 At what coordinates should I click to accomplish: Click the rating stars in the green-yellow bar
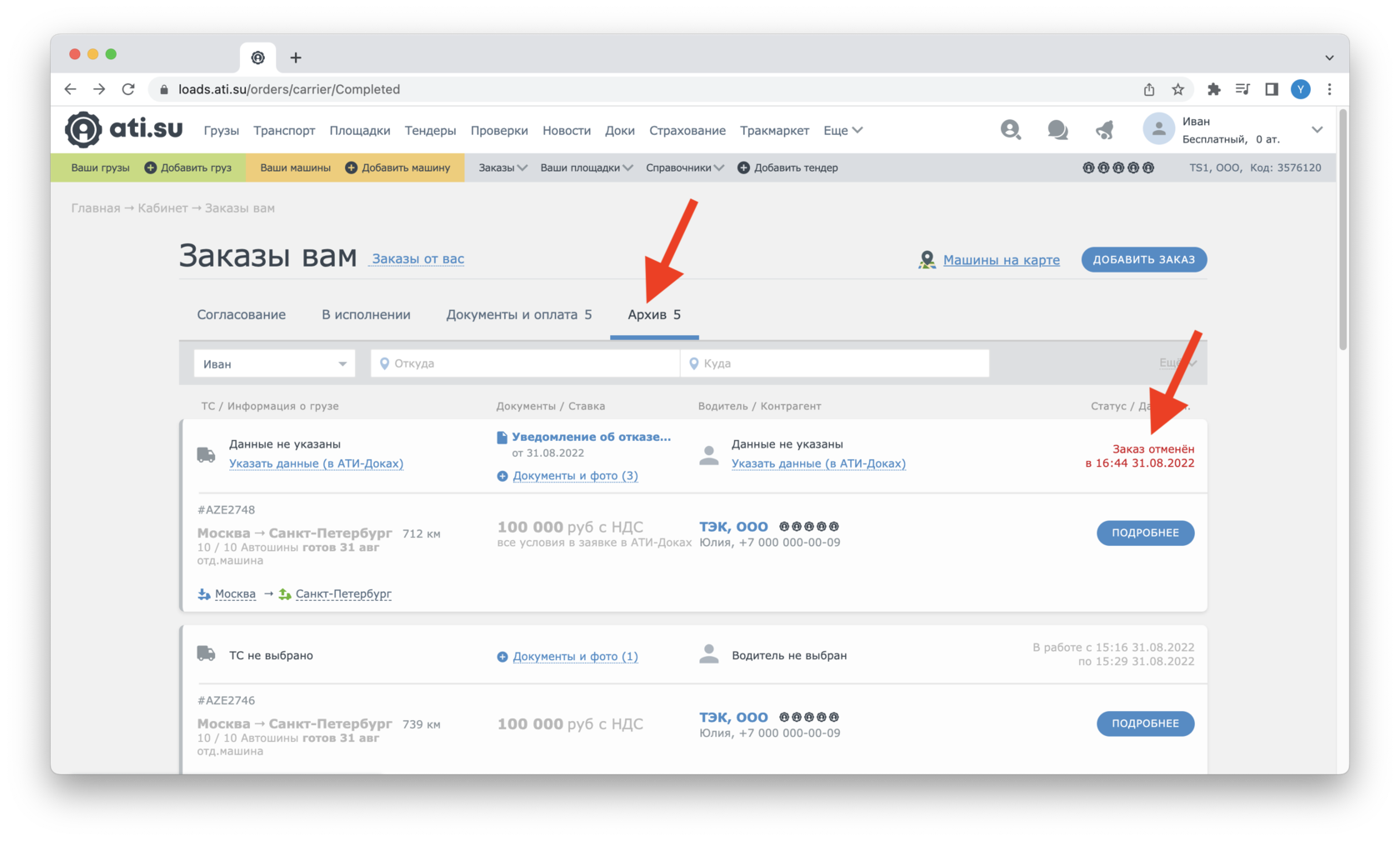[x=1118, y=168]
